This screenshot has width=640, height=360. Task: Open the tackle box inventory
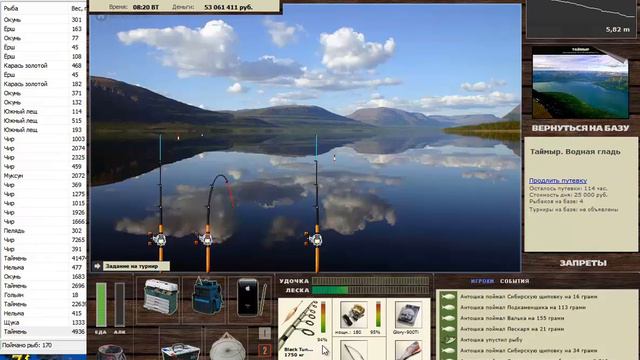pyautogui.click(x=160, y=297)
